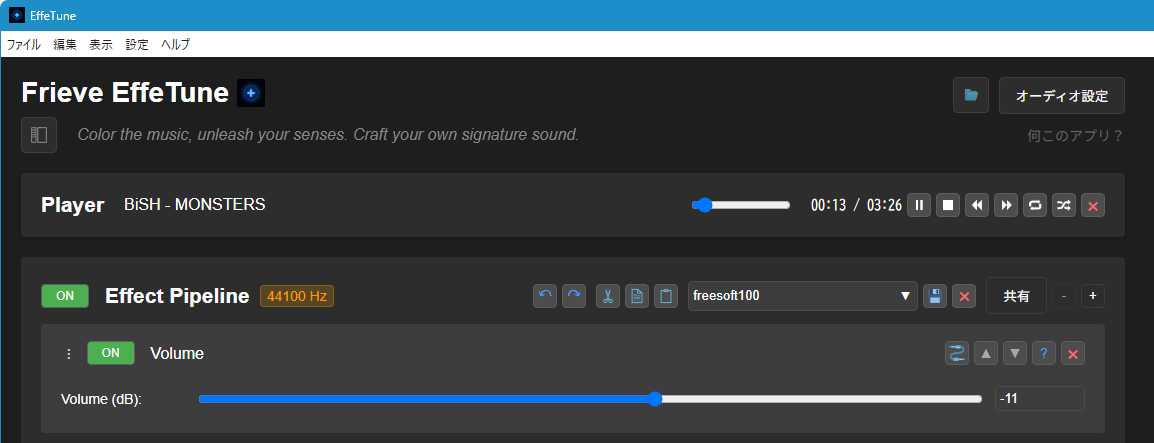Skip to the next track
Image resolution: width=1154 pixels, height=443 pixels.
[x=1006, y=205]
